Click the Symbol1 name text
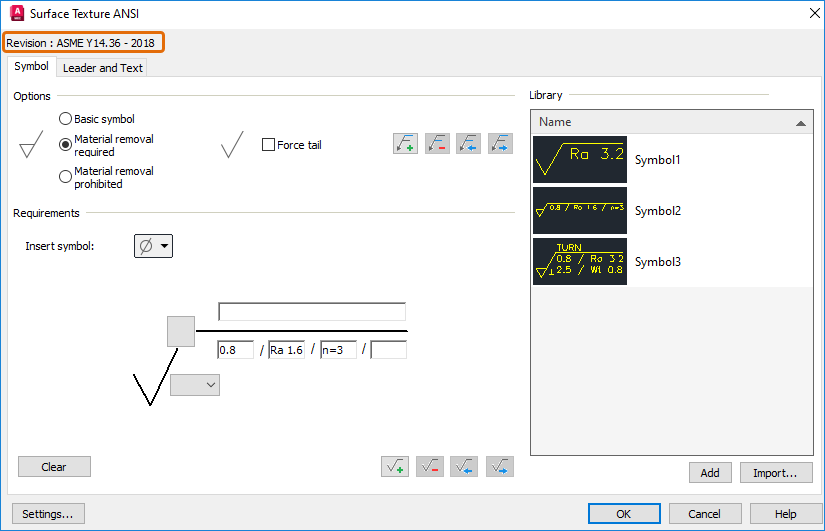This screenshot has height=531, width=825. (657, 160)
